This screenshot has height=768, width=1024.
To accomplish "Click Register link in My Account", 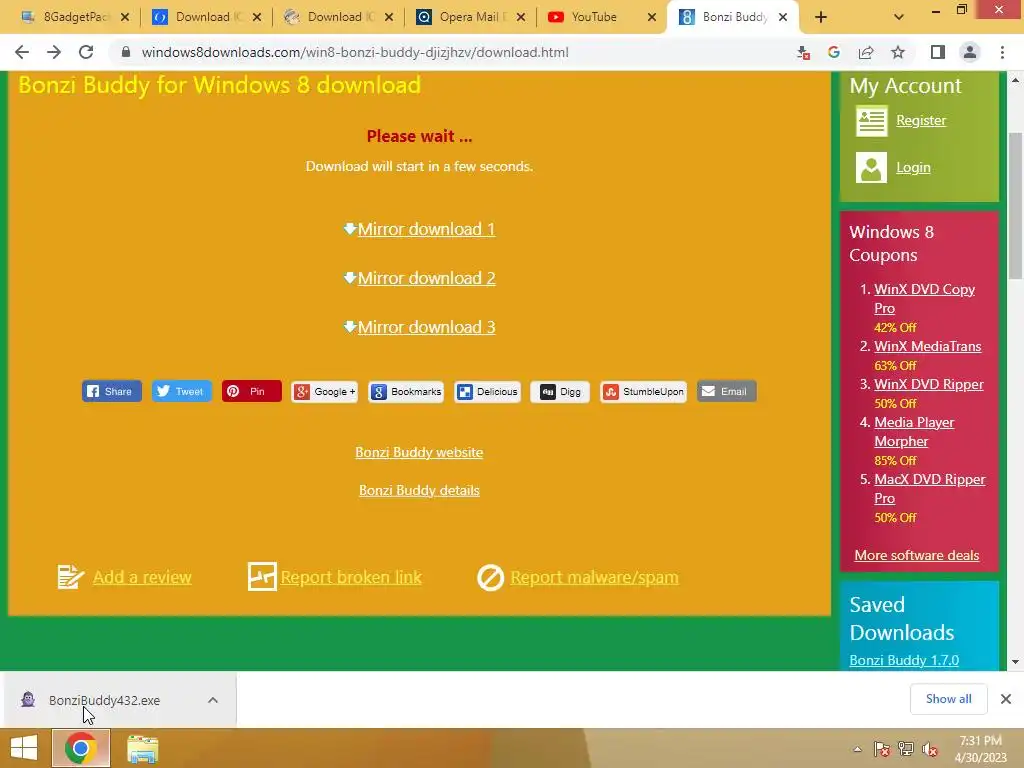I will 921,120.
